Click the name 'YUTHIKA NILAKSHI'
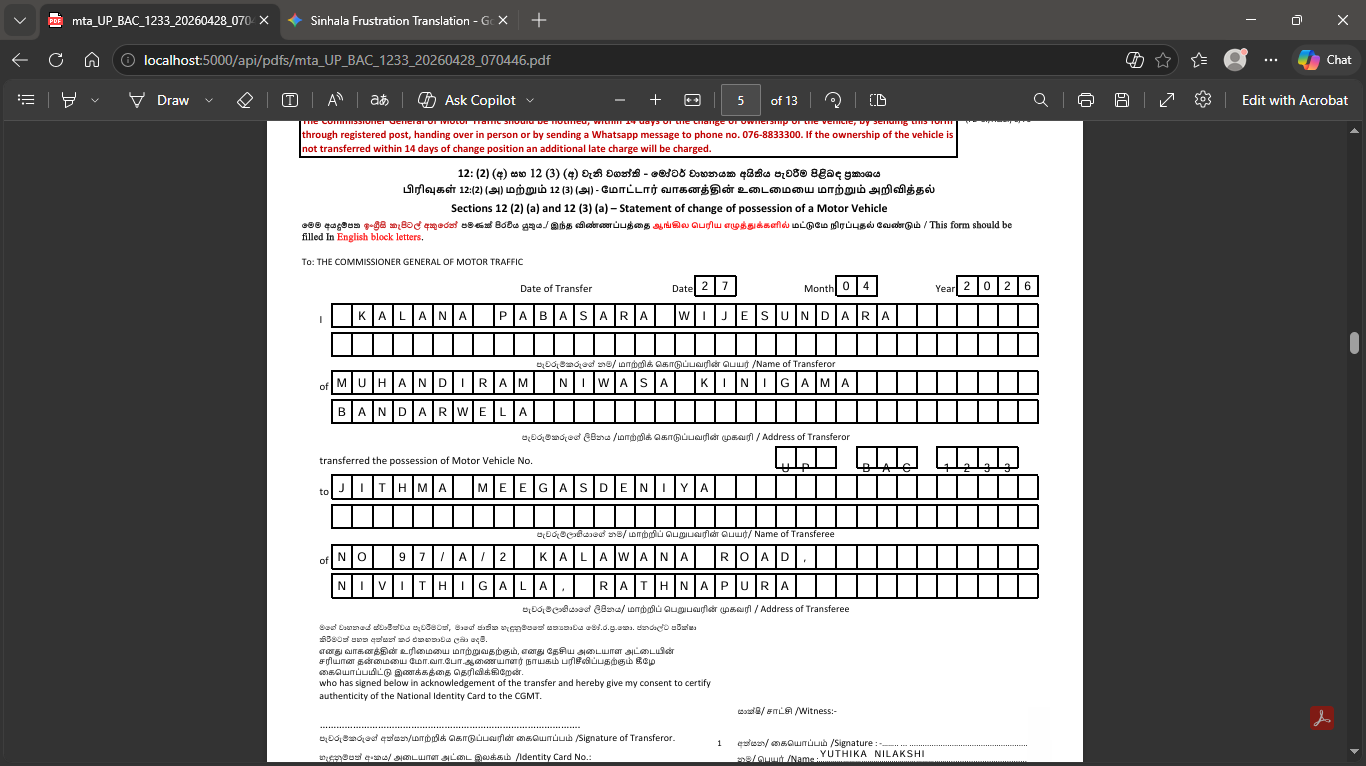Screen dimensions: 1366x766 872,754
